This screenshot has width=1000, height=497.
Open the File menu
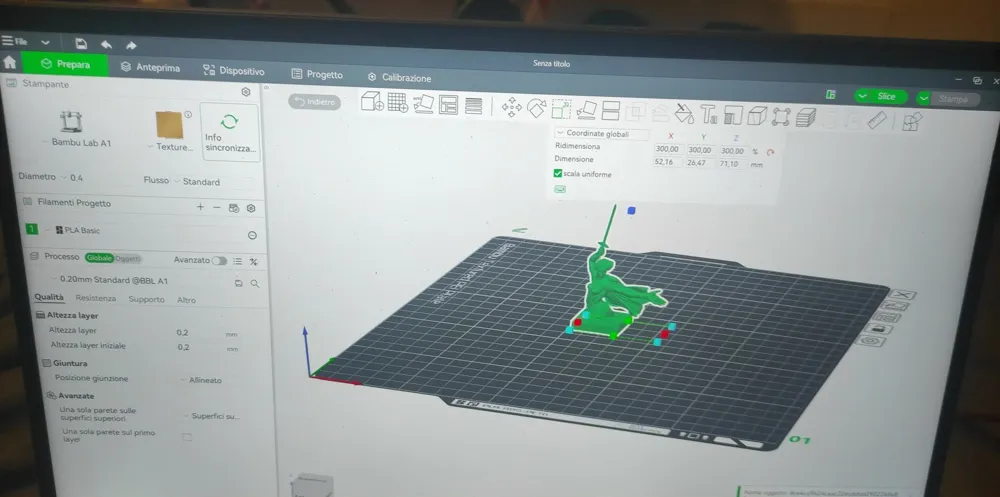[15, 41]
